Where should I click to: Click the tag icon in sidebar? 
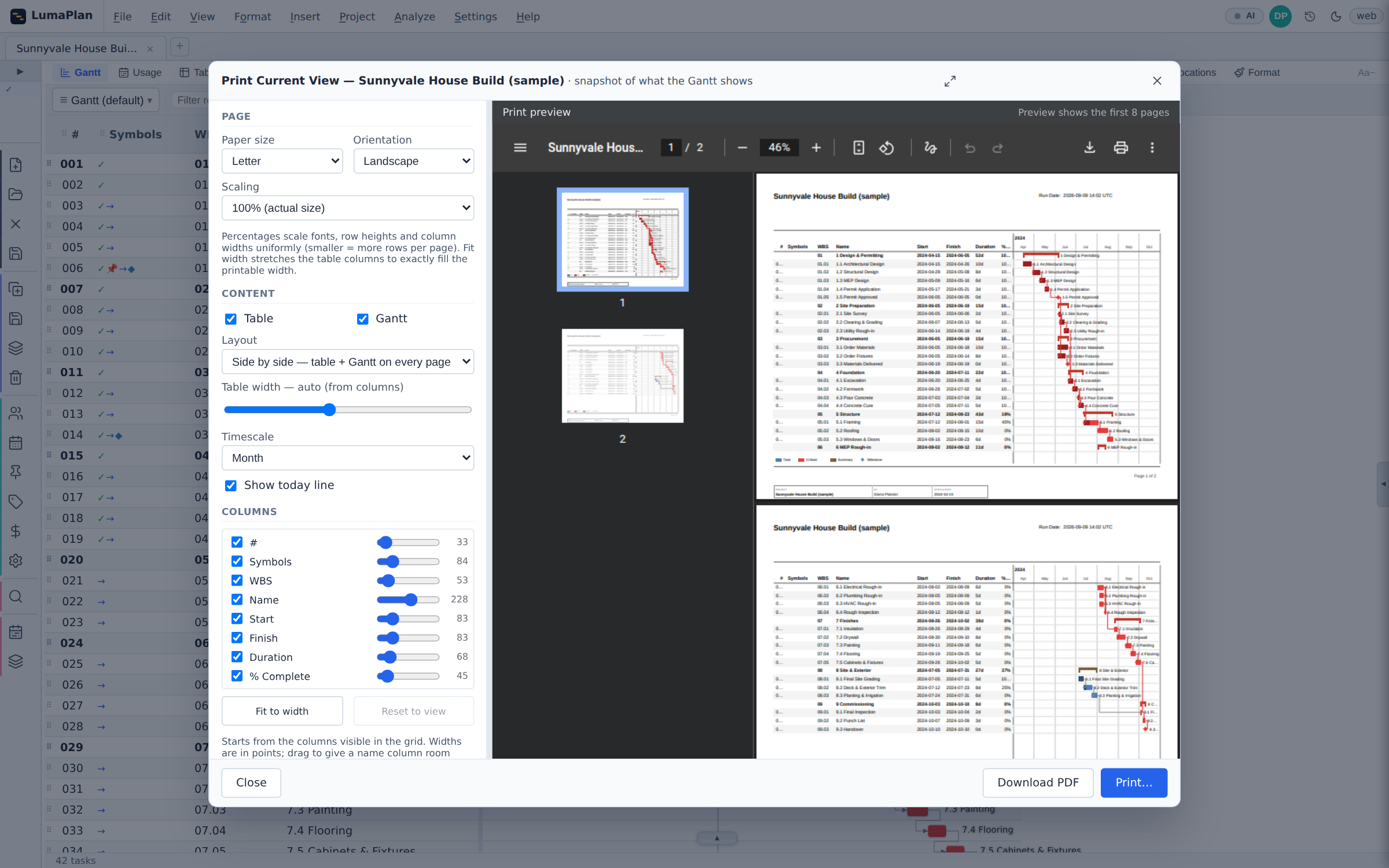16,502
